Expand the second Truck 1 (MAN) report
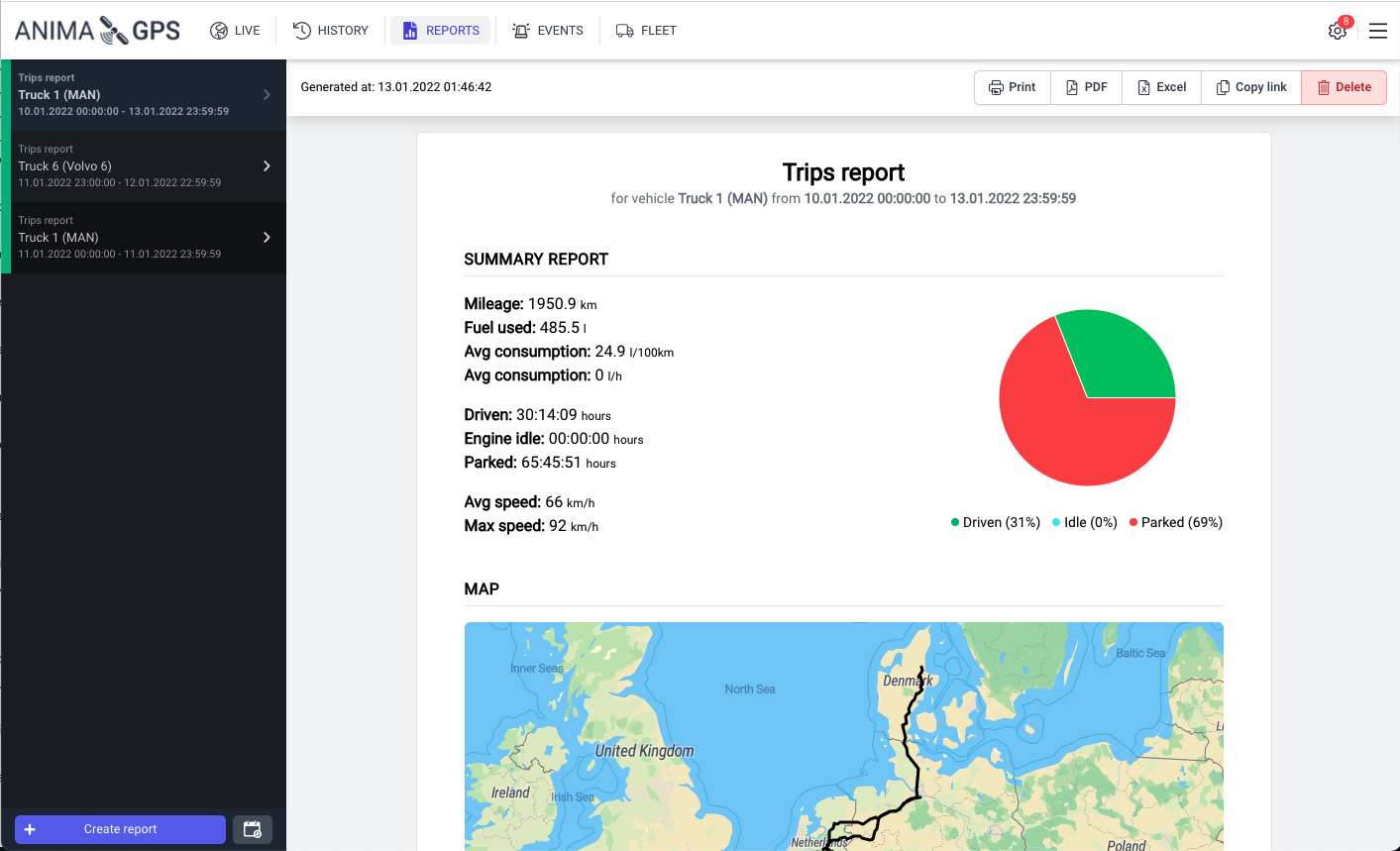 coord(267,237)
